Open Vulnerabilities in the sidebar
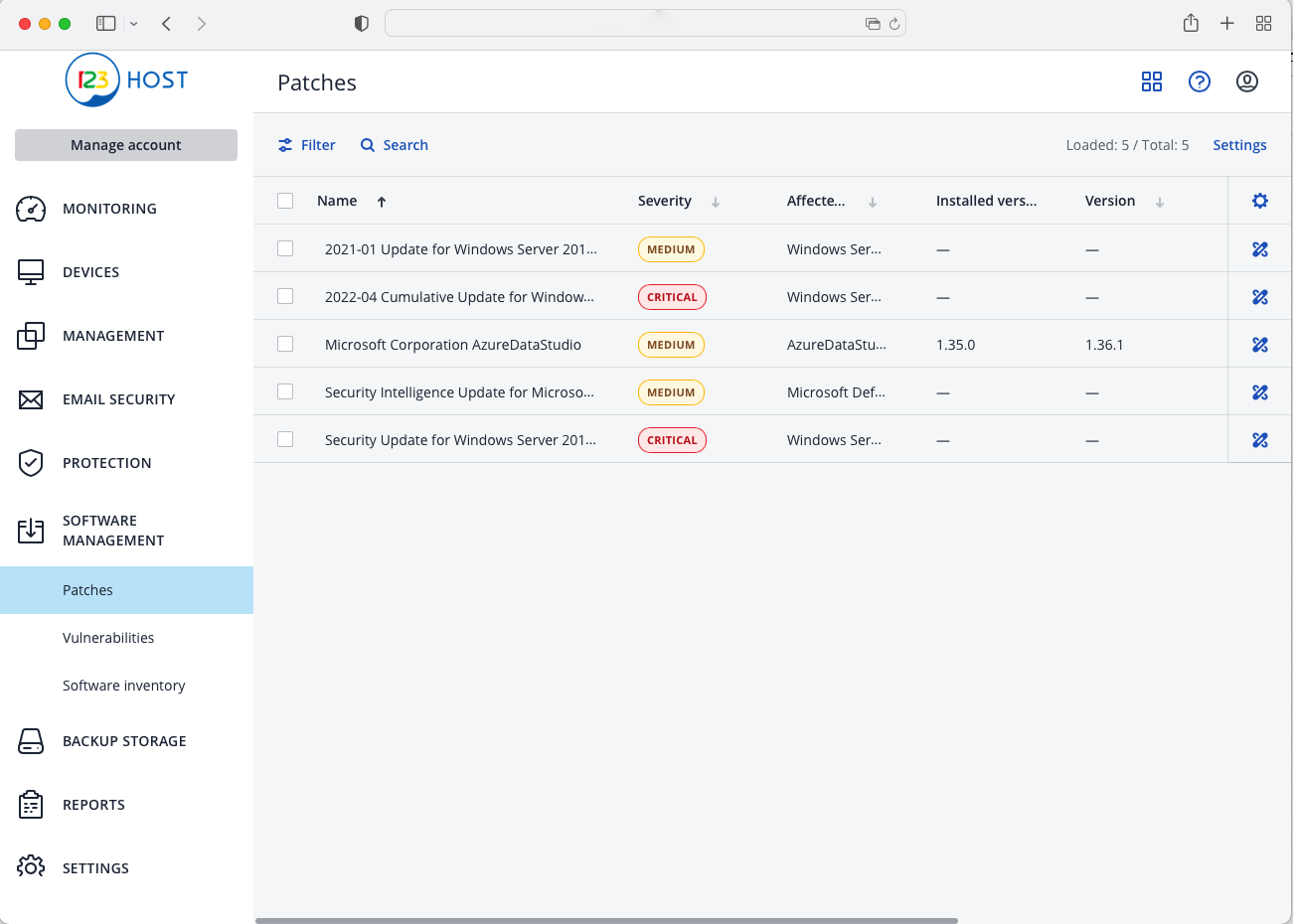 [108, 638]
